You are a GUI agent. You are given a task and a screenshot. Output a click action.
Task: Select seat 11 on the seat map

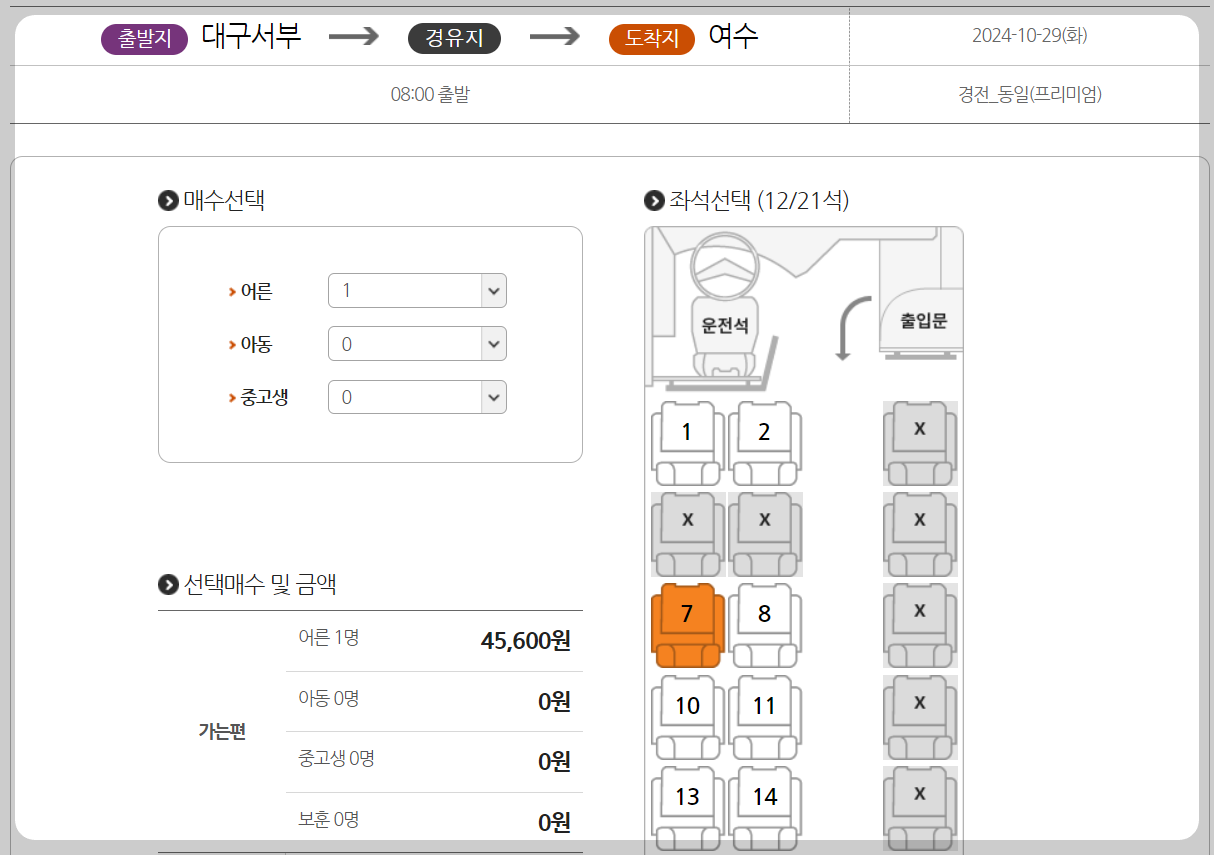[x=764, y=705]
